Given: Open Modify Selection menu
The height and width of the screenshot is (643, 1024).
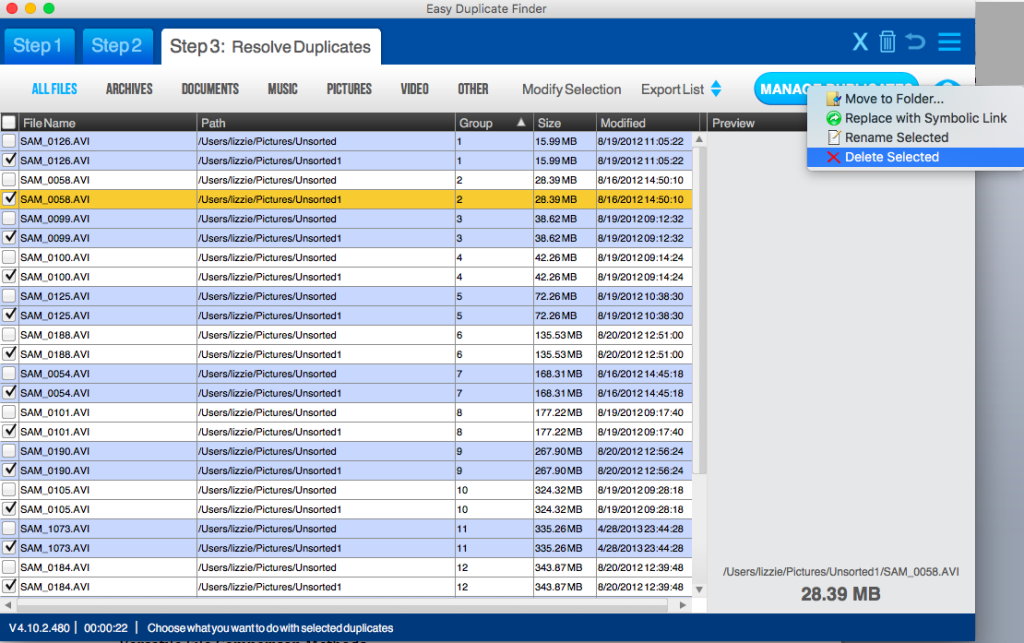Looking at the screenshot, I should point(571,89).
